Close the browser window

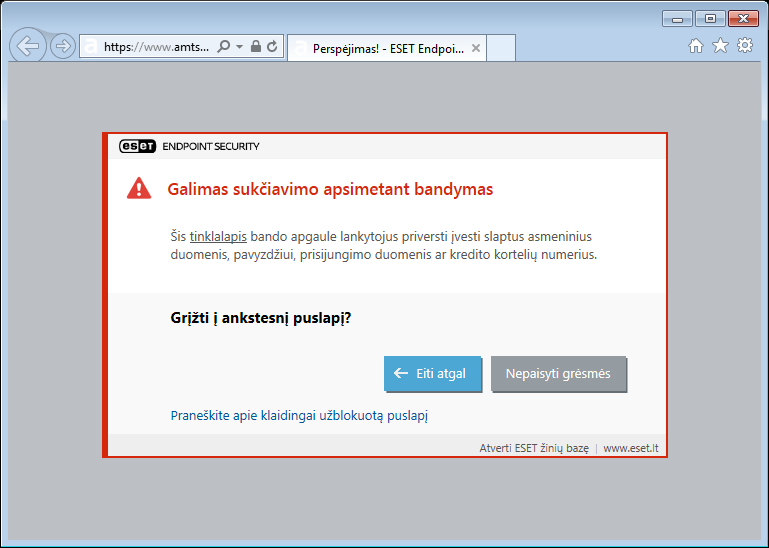coord(743,19)
